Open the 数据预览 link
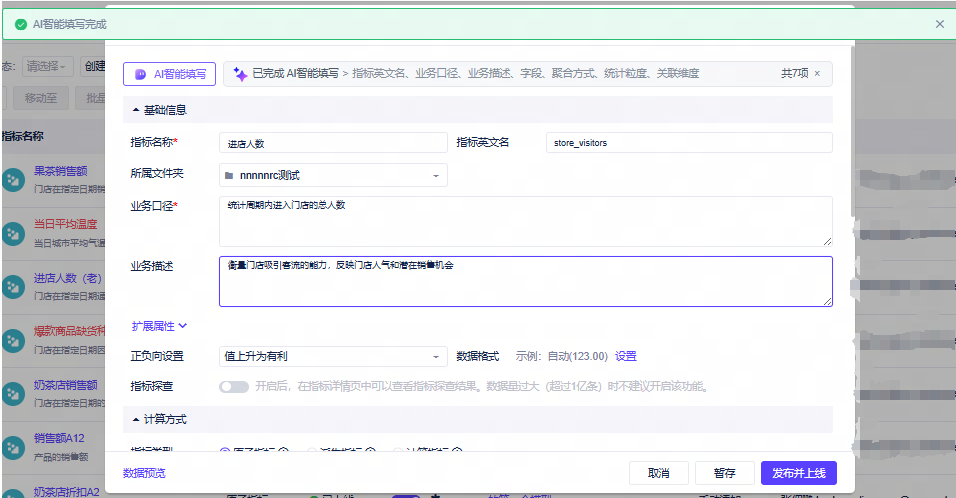The height and width of the screenshot is (498, 956). point(144,473)
